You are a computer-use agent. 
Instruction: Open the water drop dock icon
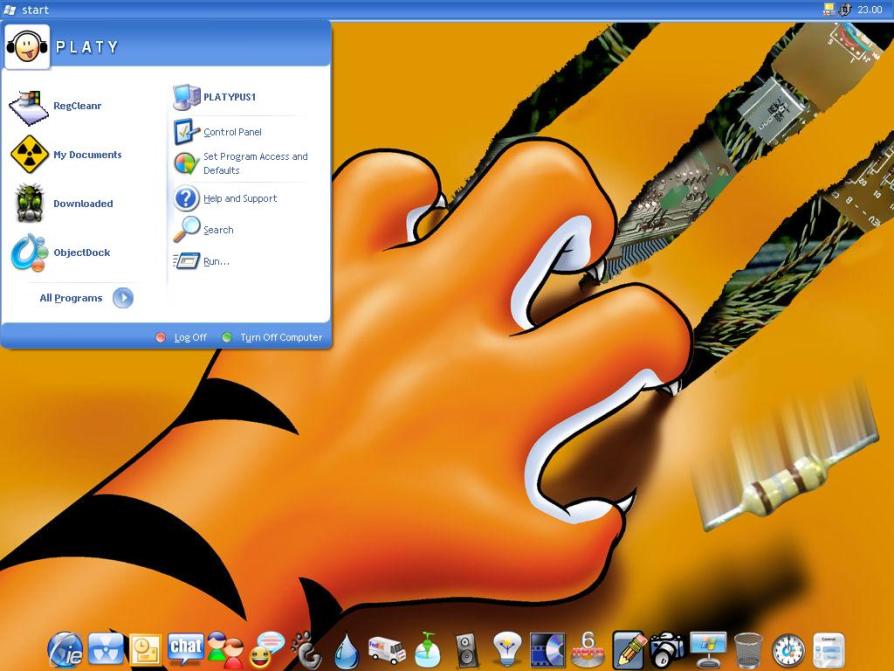(346, 652)
